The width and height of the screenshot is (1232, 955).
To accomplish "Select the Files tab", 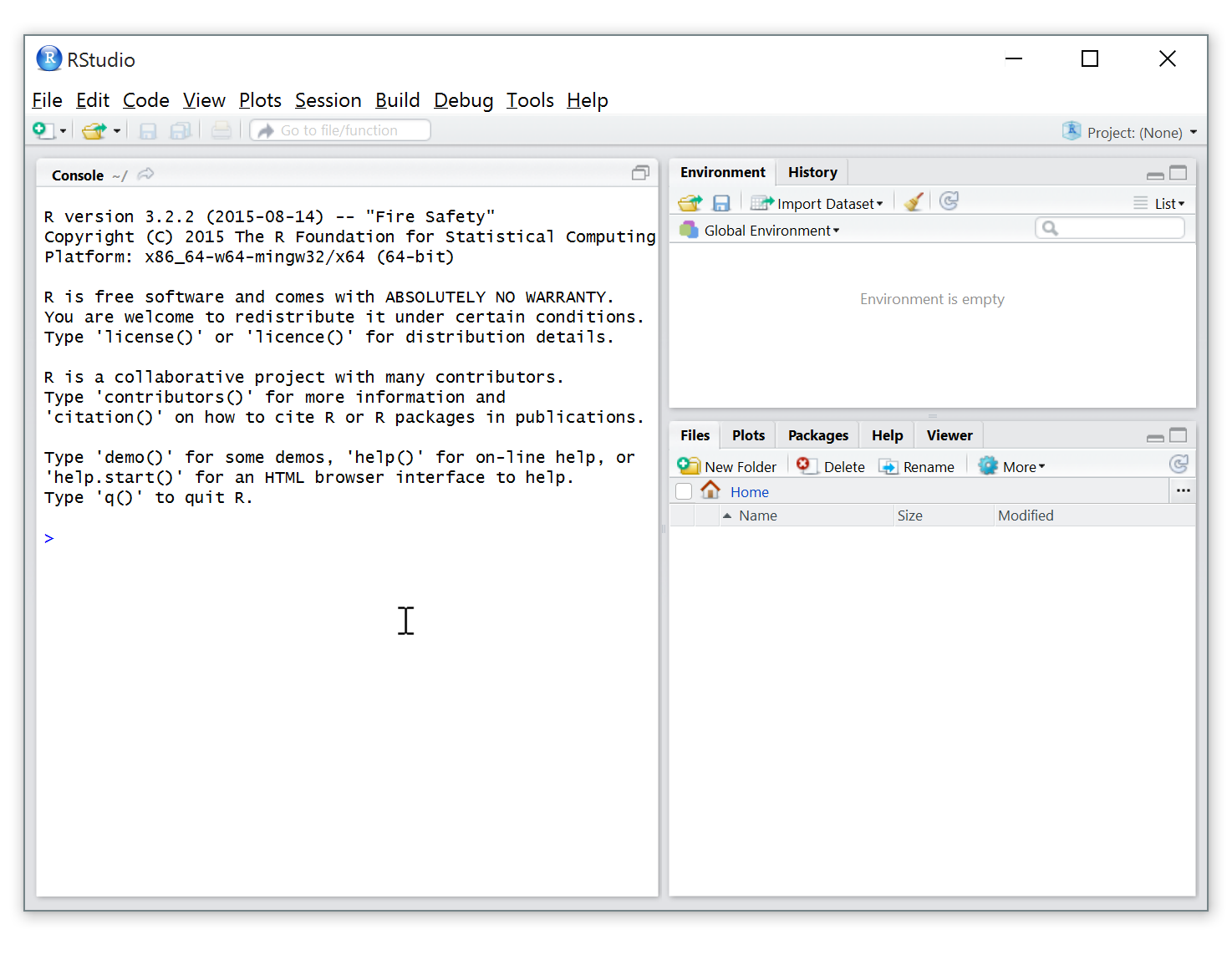I will point(695,435).
